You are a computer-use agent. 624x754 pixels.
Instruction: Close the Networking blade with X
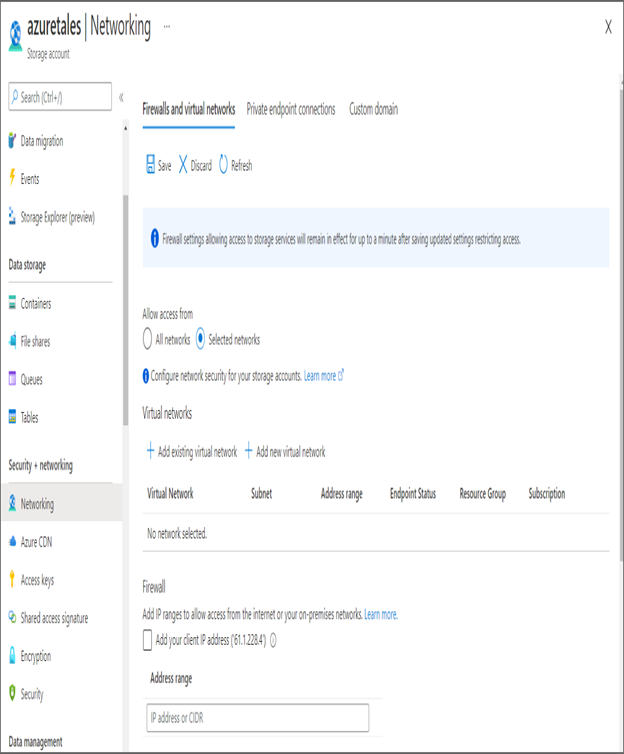point(608,27)
